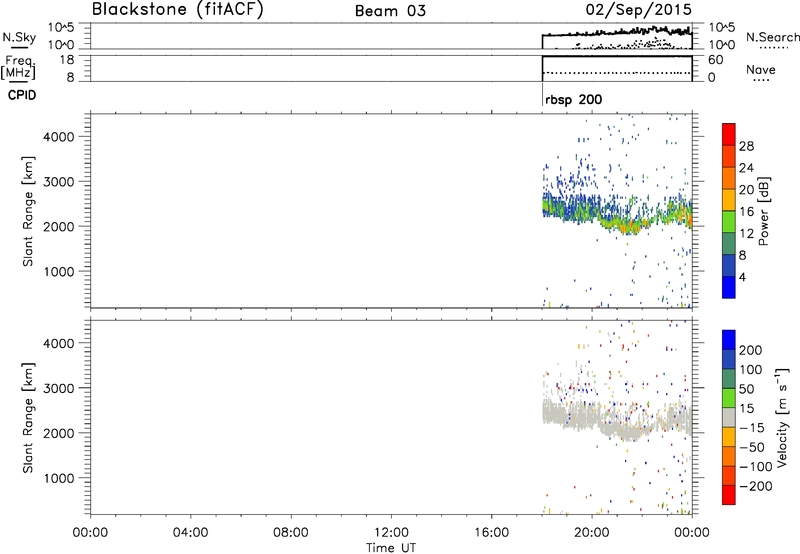Click the 'Slant Range [km]' label of velocity panel
The height and width of the screenshot is (554, 800).
click(28, 418)
